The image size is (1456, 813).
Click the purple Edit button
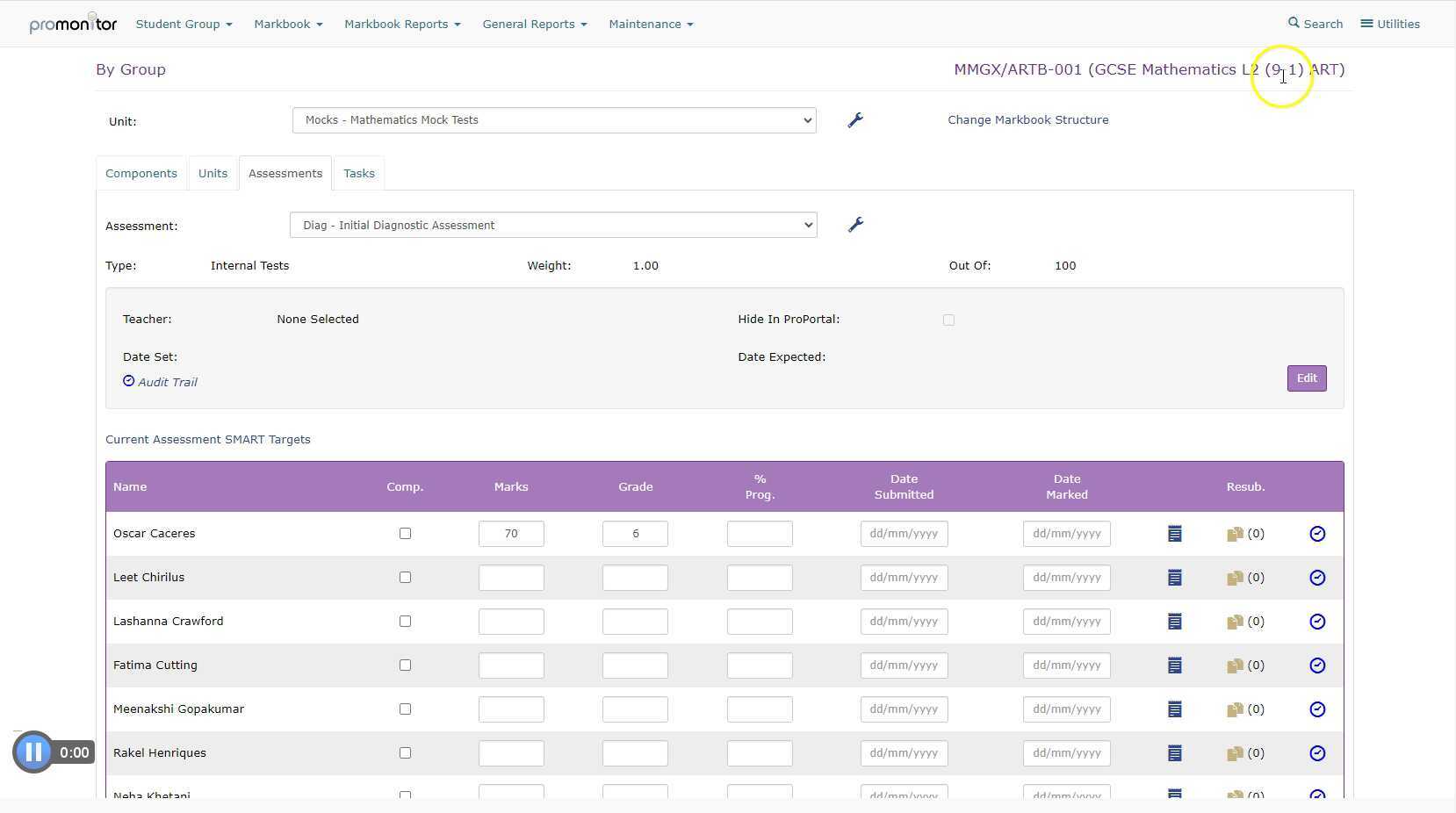pyautogui.click(x=1306, y=378)
